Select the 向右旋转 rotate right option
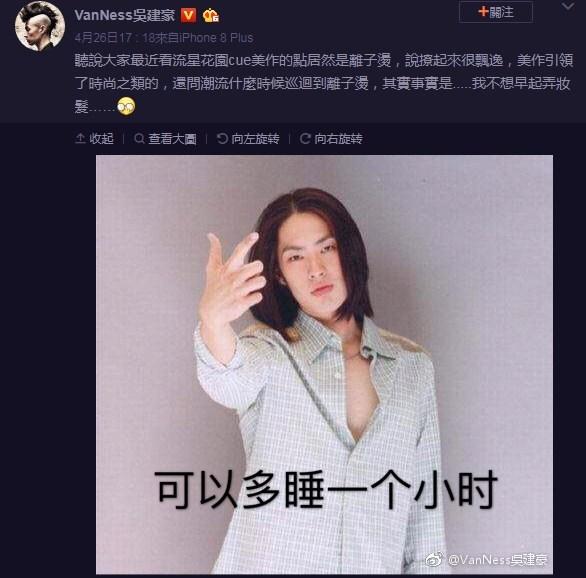 (x=331, y=139)
